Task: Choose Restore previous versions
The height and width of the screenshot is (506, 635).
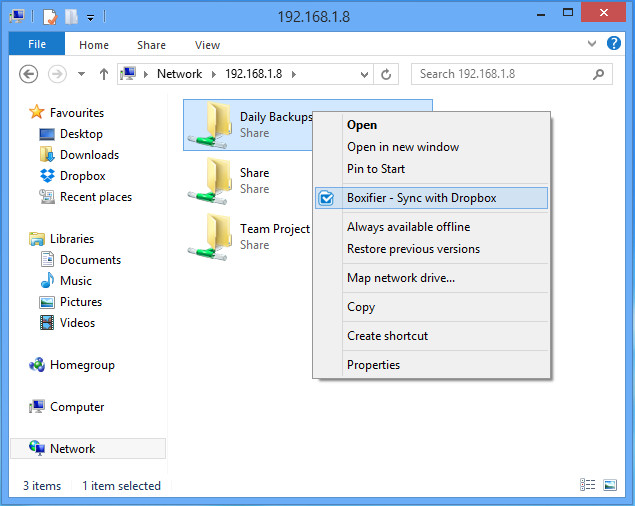Action: (431, 249)
